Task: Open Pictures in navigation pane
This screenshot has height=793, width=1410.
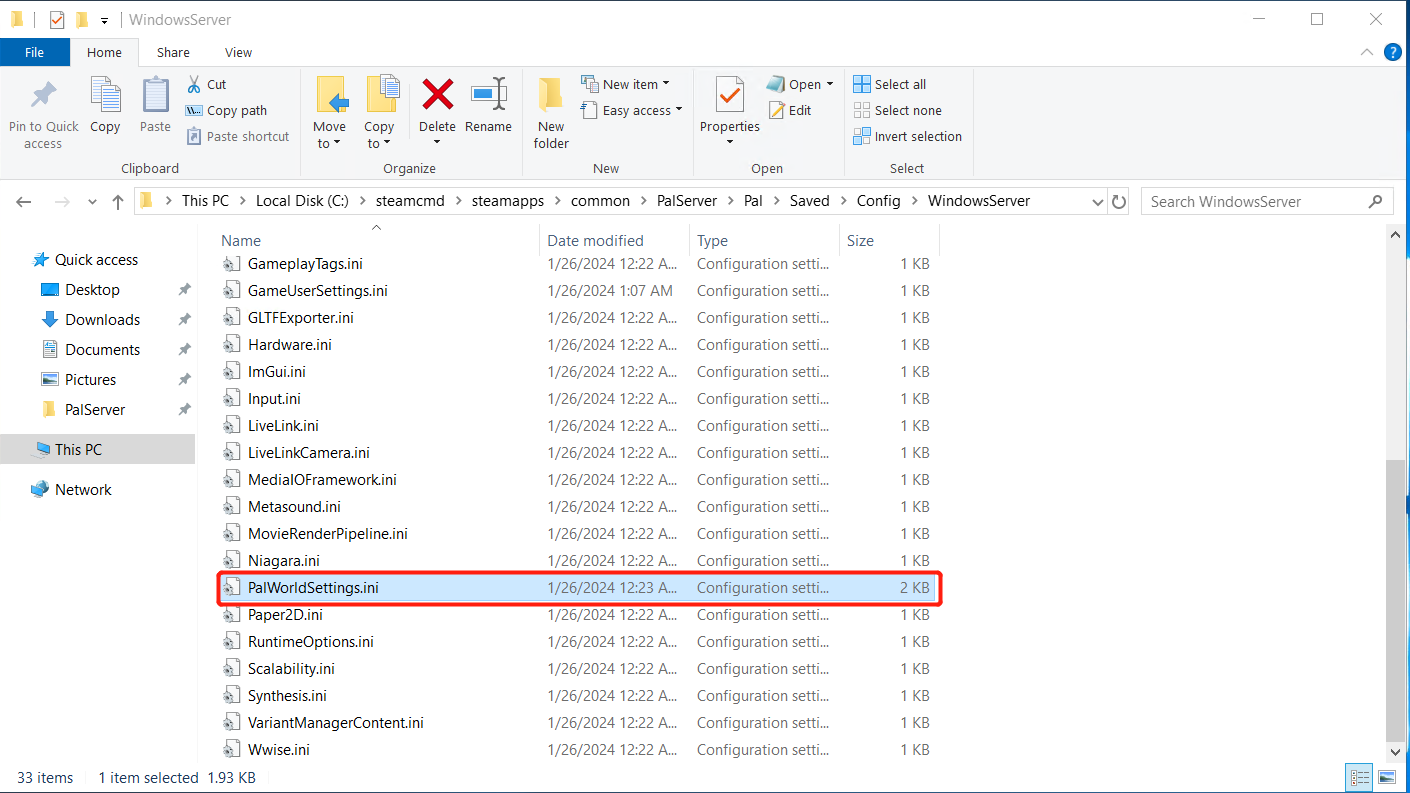Action: pos(90,380)
